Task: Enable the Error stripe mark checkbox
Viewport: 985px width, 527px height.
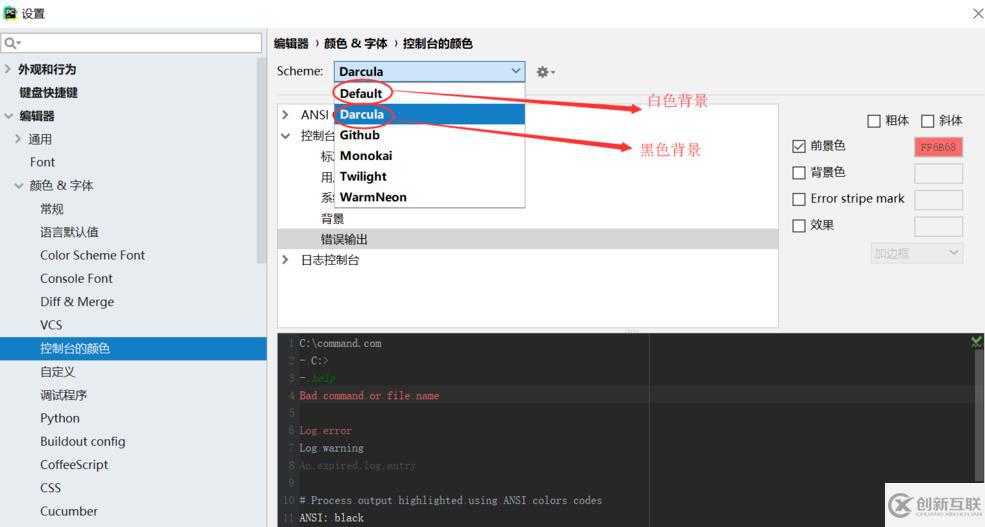Action: click(799, 199)
